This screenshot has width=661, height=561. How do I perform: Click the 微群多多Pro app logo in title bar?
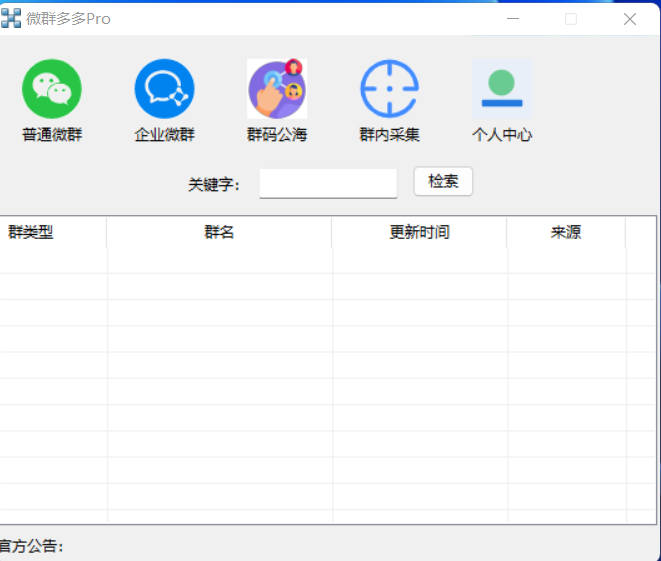11,18
